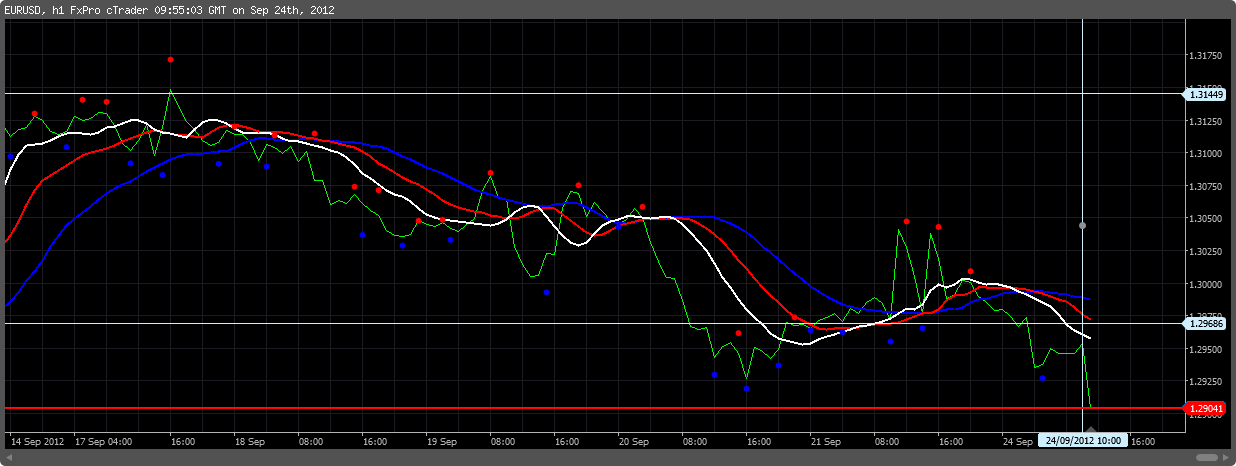
Task: Select the 1.31449 price label tag
Action: (1206, 94)
